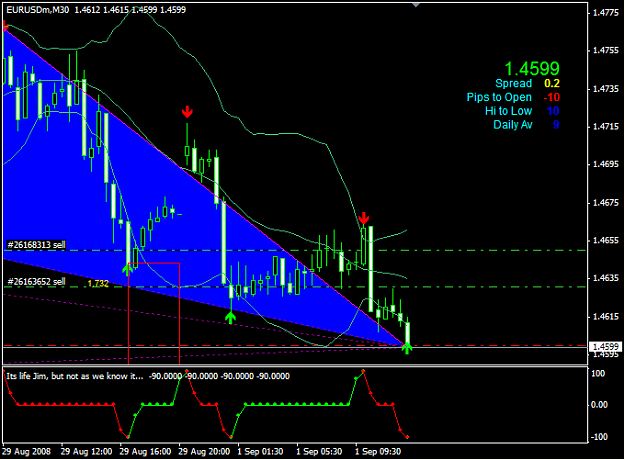Click the current price tag 1.4599 on the price axis
This screenshot has width=625, height=460.
[606, 346]
